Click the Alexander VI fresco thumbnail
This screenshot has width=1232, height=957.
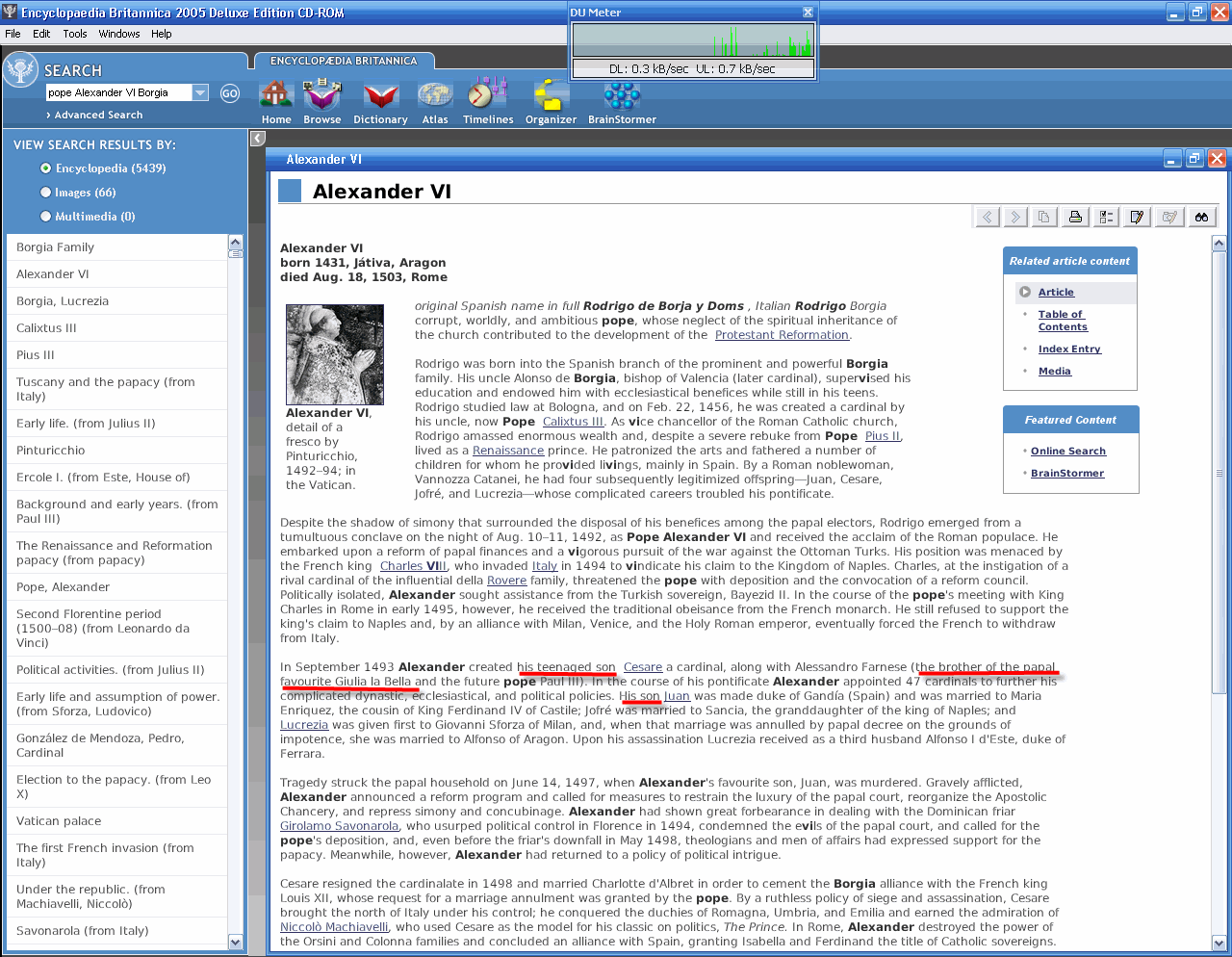335,354
